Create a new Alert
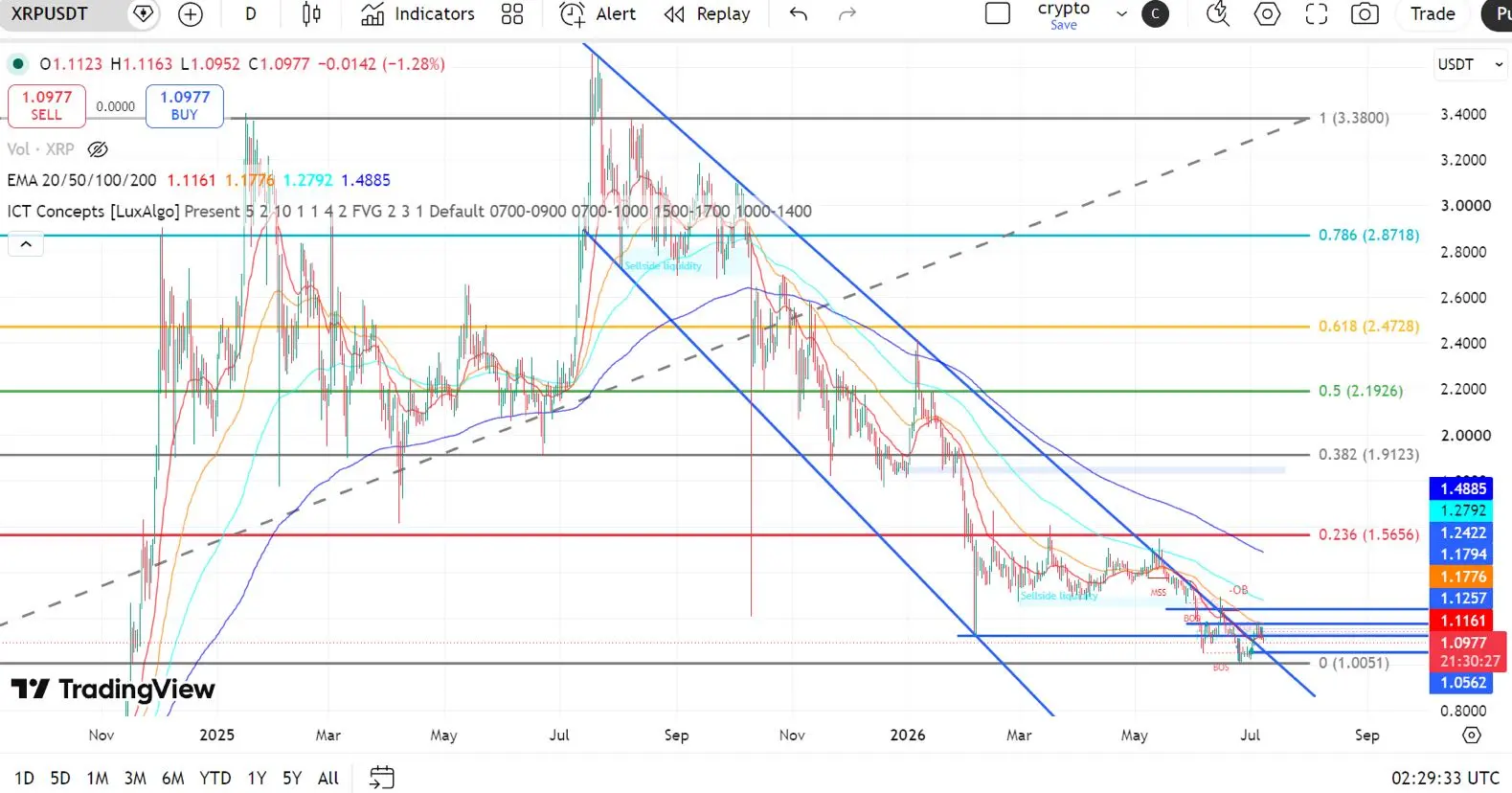1512x793 pixels. pos(598,14)
